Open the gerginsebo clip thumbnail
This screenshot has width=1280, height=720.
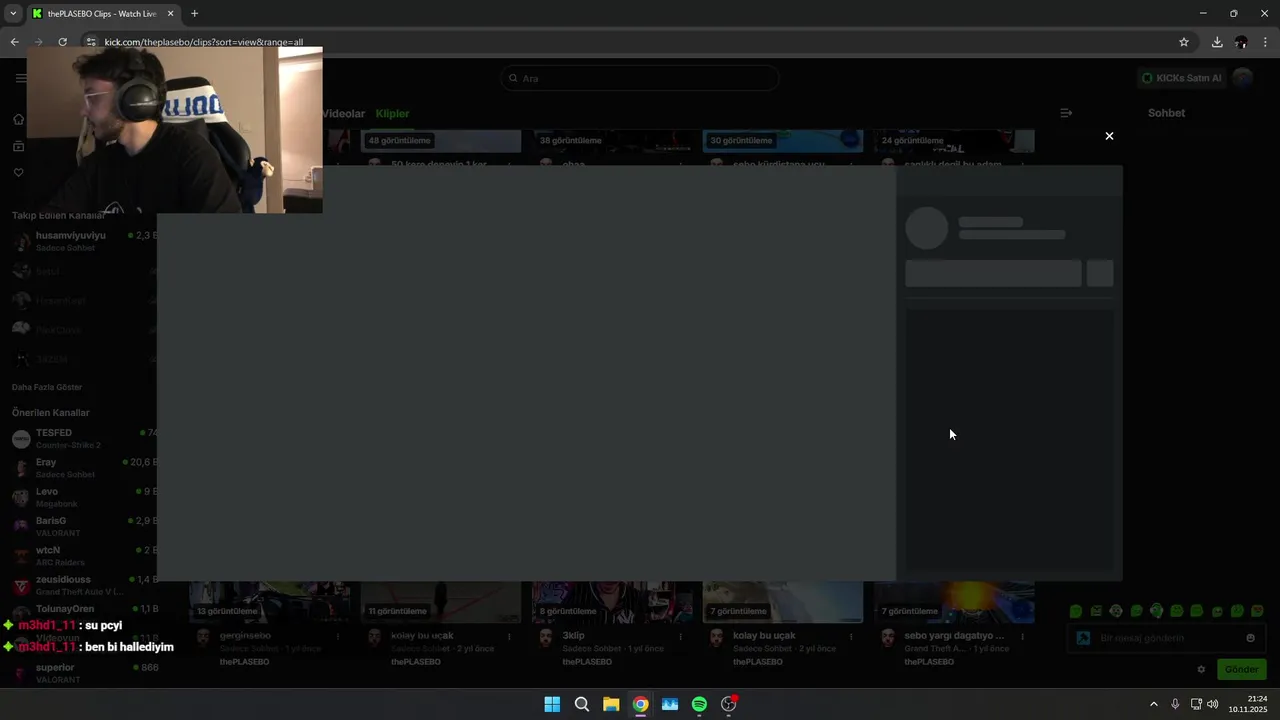(270, 601)
